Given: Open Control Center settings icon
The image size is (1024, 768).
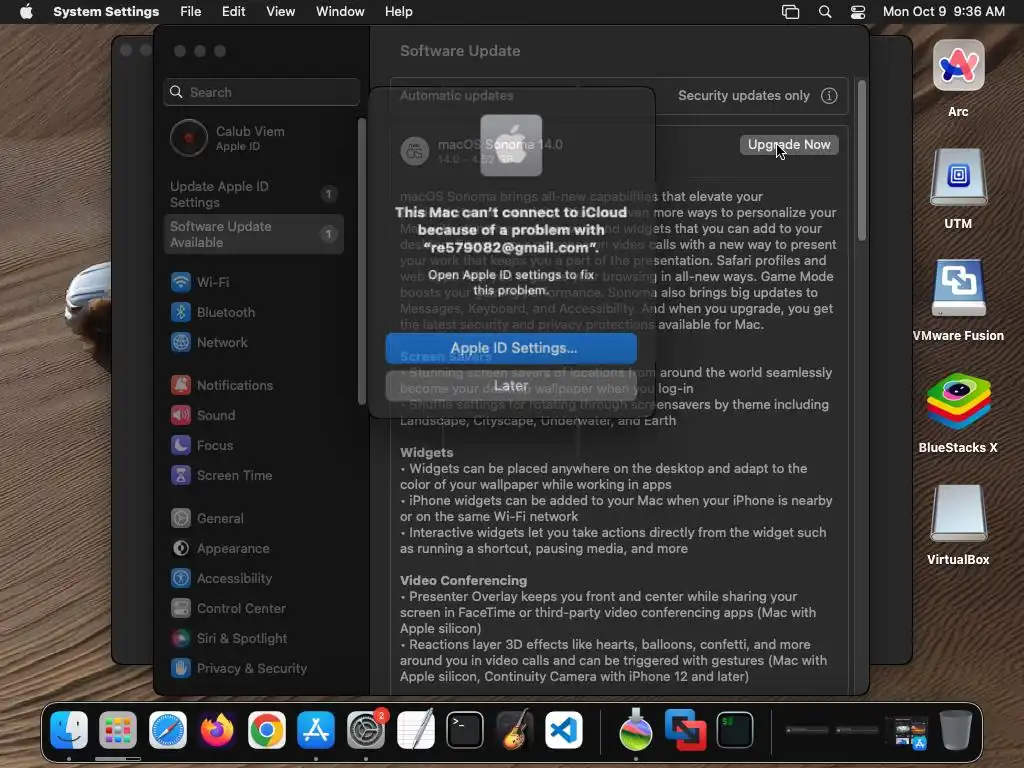Looking at the screenshot, I should (x=181, y=609).
